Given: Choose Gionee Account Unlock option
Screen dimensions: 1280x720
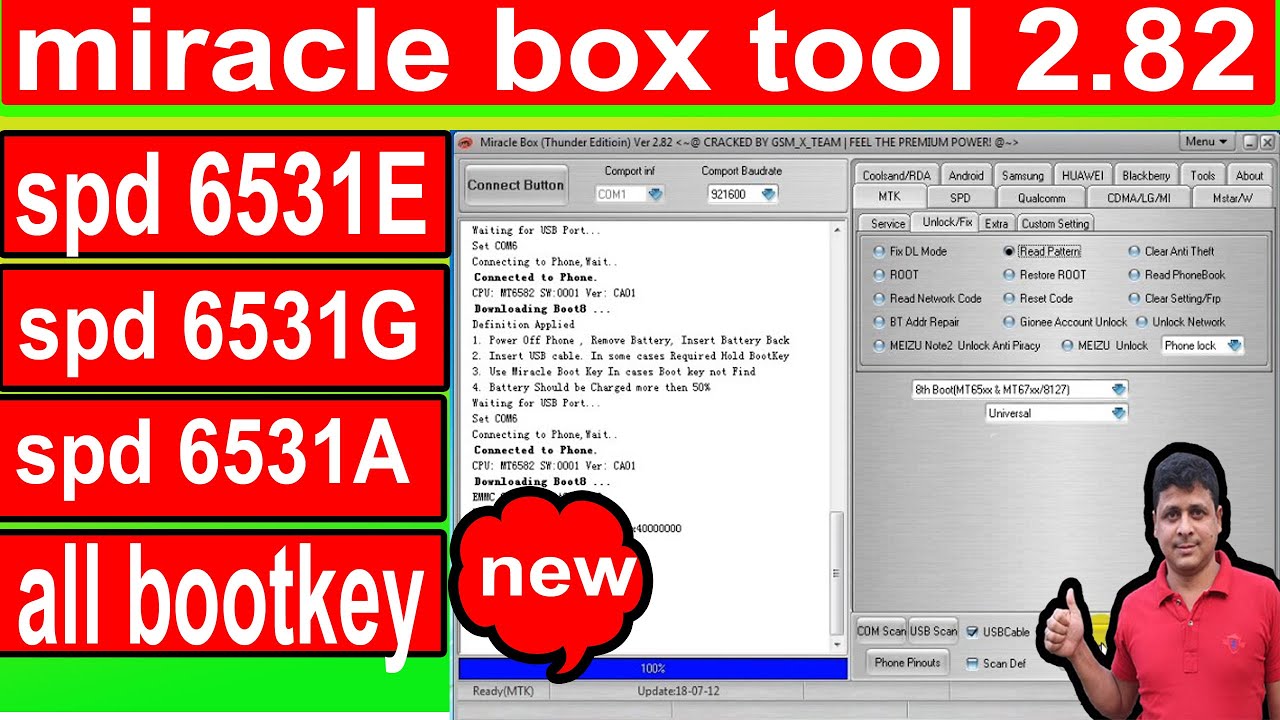Looking at the screenshot, I should pos(1065,322).
